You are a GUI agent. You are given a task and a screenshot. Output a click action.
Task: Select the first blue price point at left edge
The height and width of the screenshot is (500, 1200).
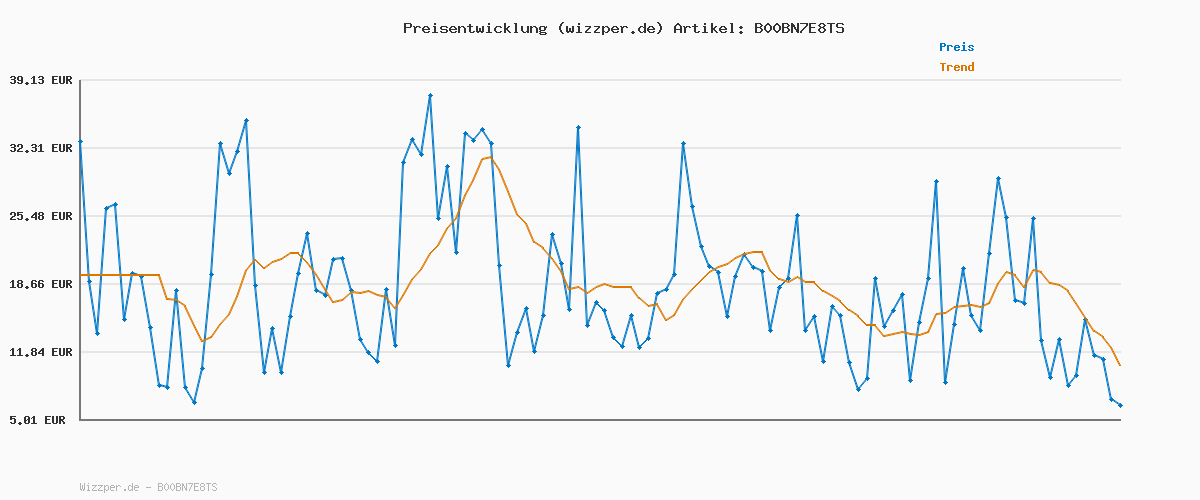(80, 142)
